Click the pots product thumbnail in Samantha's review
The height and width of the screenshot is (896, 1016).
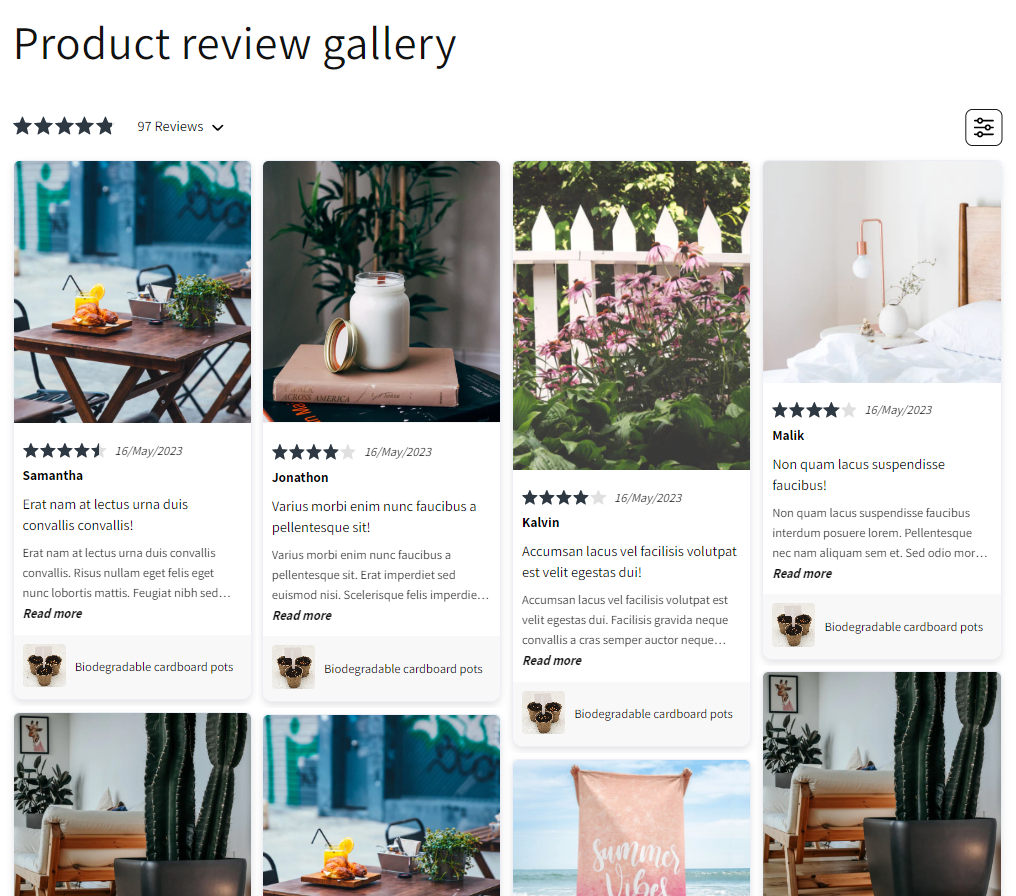click(44, 665)
